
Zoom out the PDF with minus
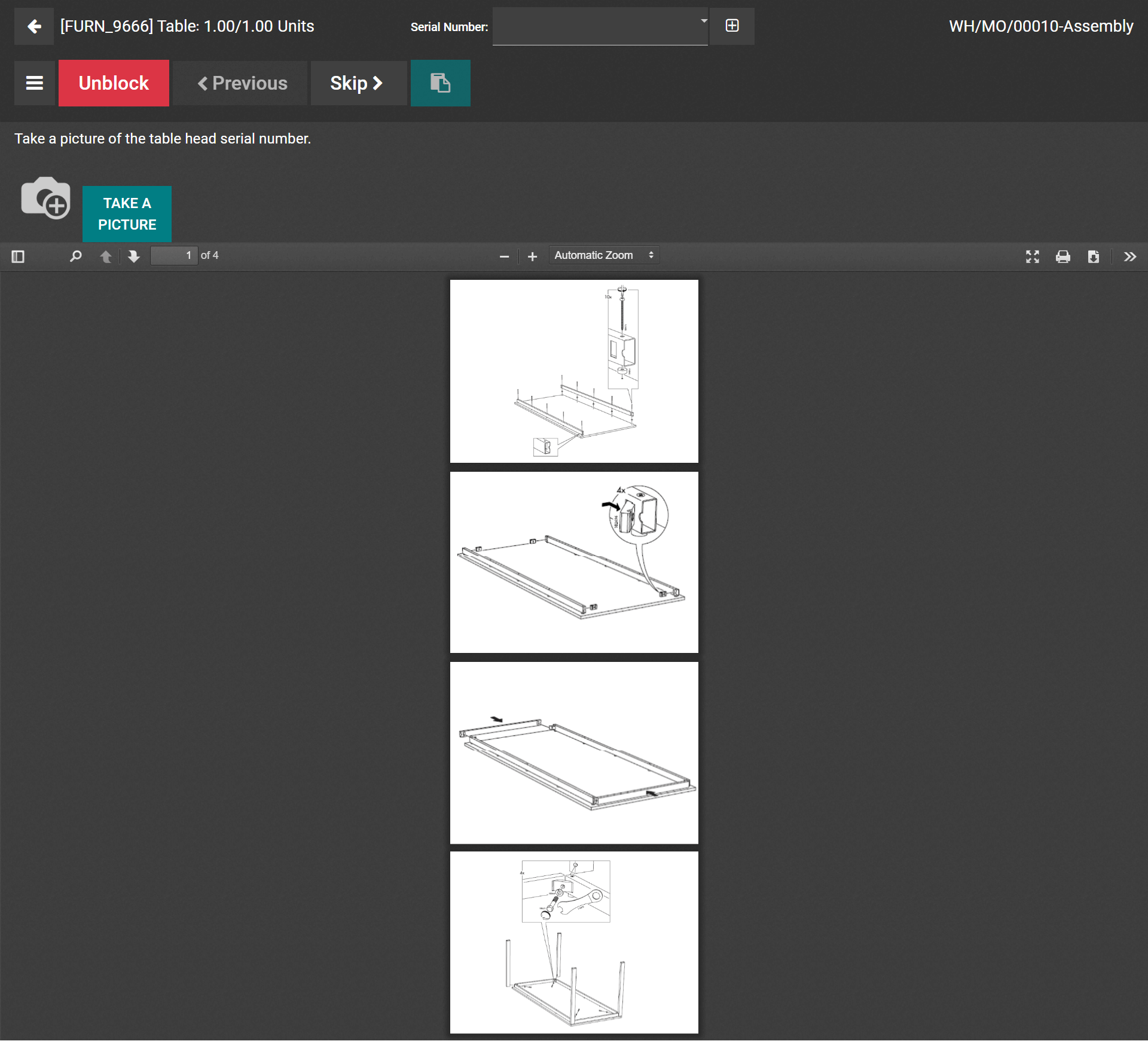504,257
